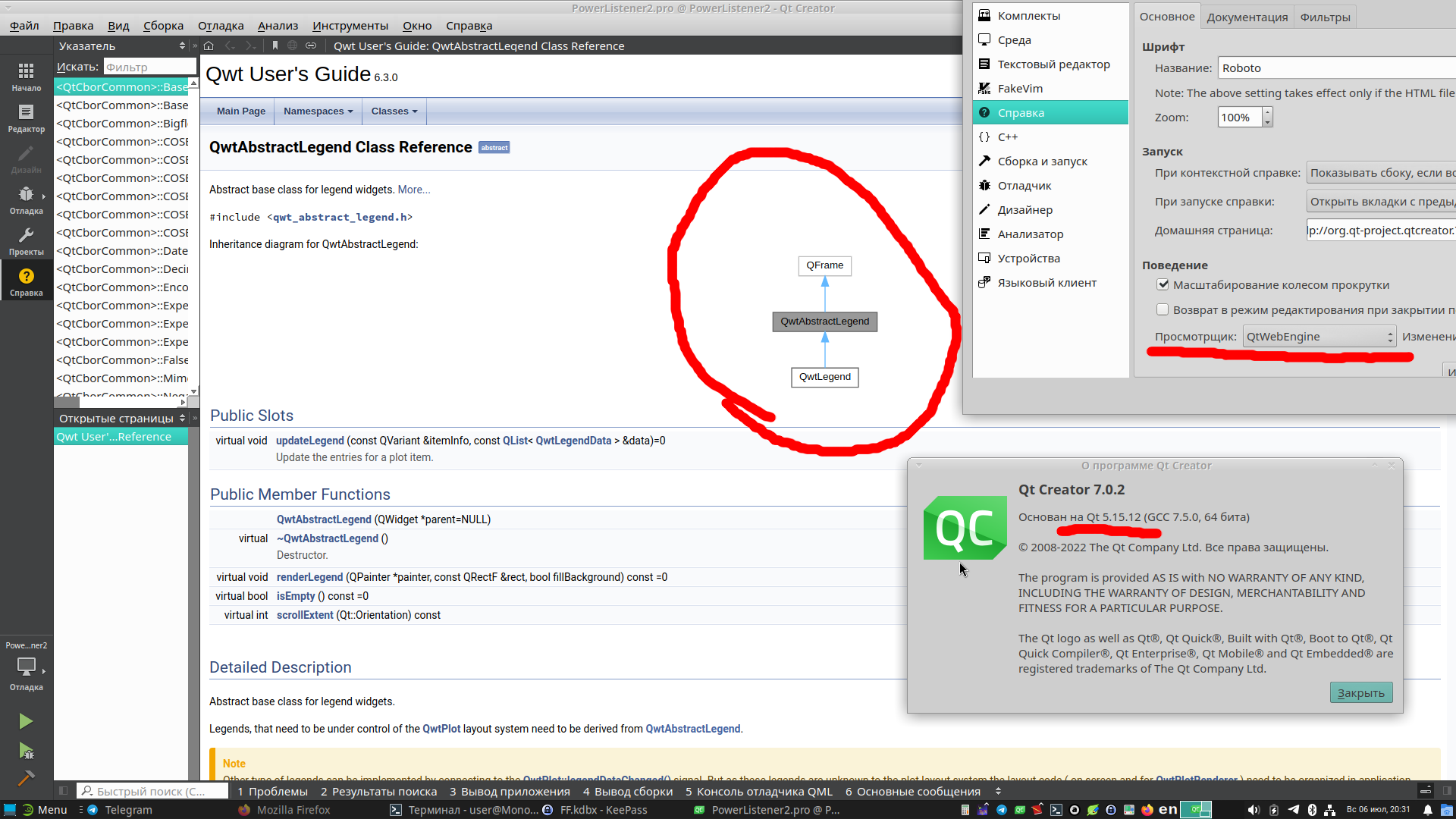This screenshot has height=819, width=1456.
Task: Select Текстовый редактор settings category
Action: tap(1051, 64)
